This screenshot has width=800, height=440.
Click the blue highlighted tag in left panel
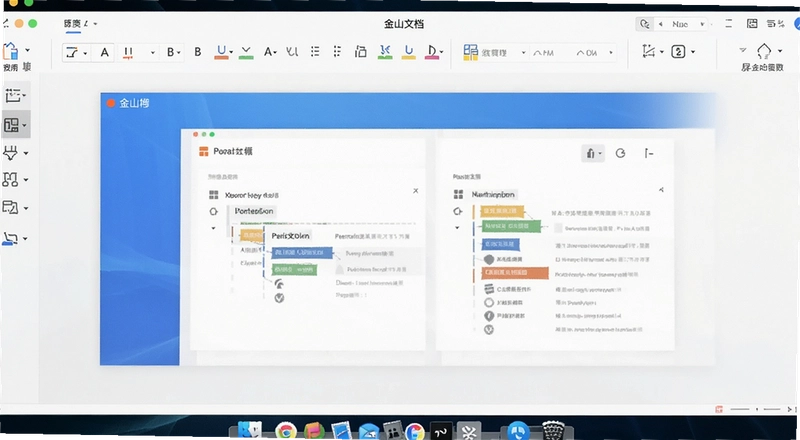tap(302, 253)
